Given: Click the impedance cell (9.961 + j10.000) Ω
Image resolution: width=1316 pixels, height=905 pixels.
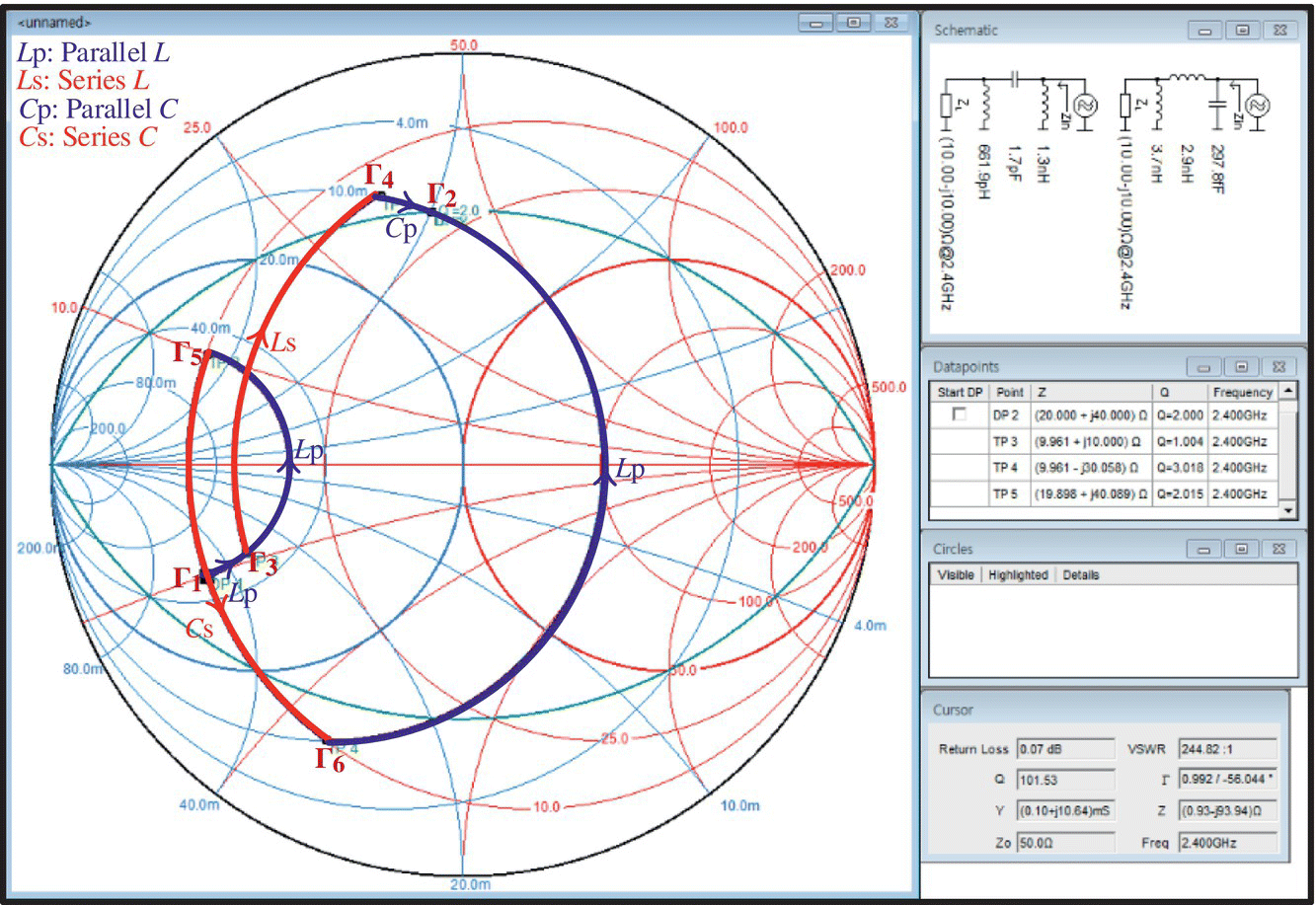Looking at the screenshot, I should pos(1091,441).
